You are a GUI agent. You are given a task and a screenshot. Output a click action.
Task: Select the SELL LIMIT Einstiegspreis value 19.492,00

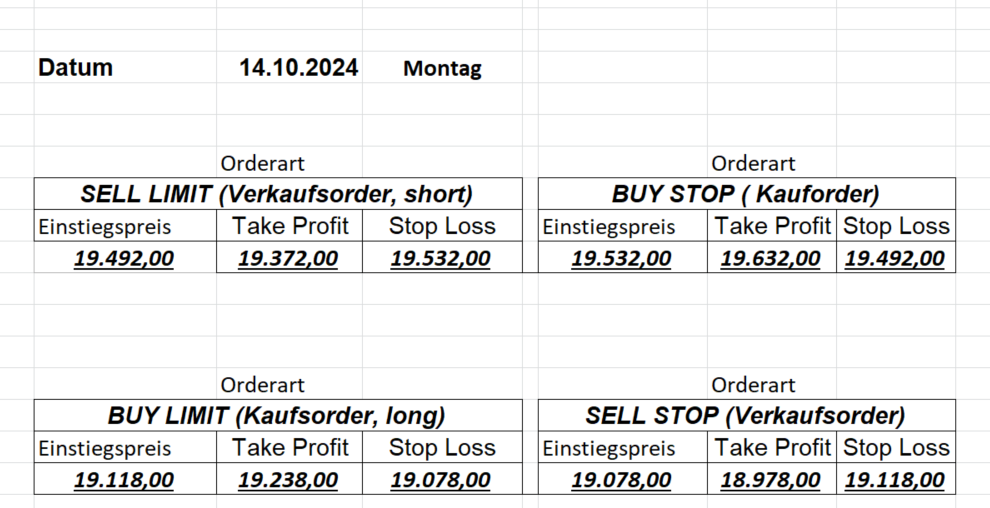124,259
